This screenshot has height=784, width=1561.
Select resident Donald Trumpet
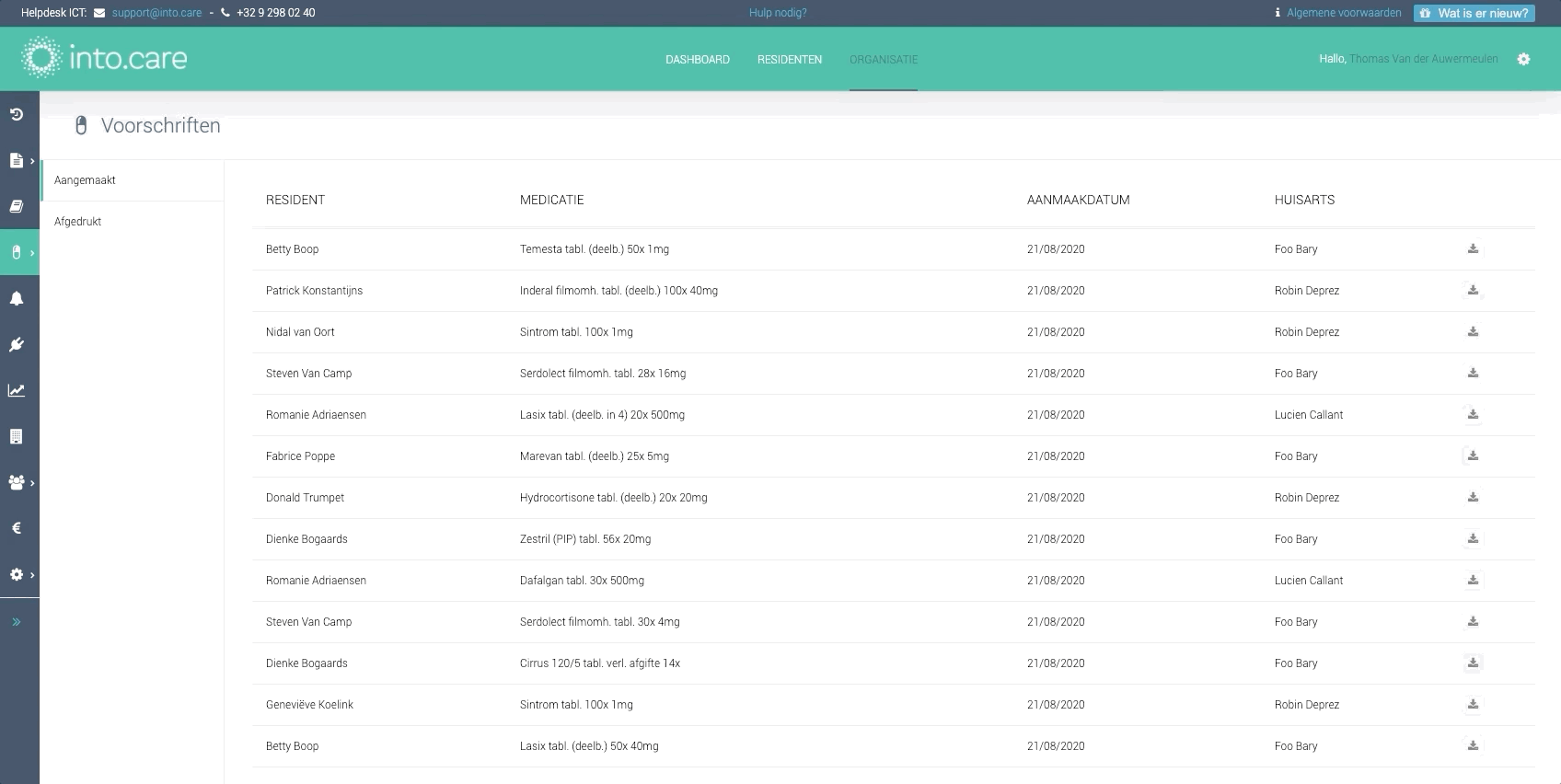click(305, 498)
